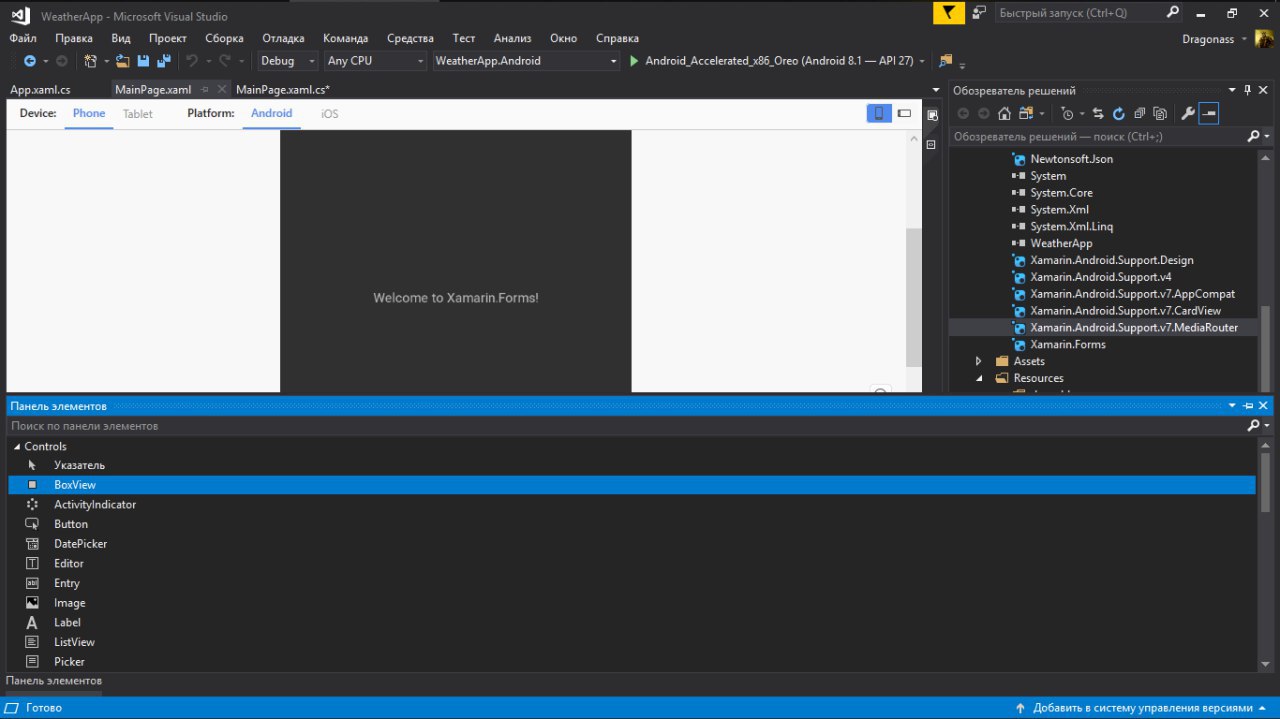Click the open file folder icon

(123, 61)
